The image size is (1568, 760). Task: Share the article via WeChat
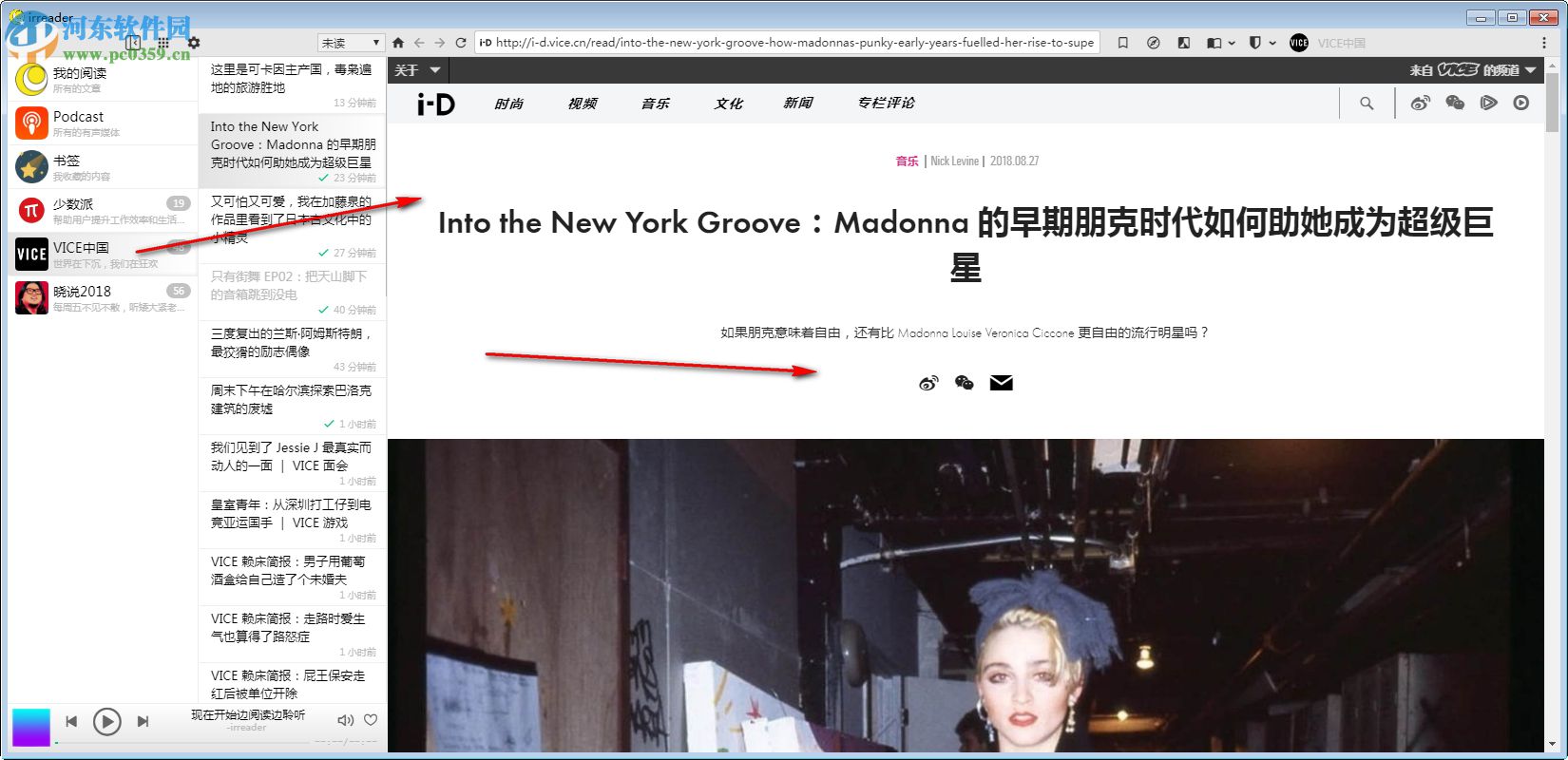[965, 383]
